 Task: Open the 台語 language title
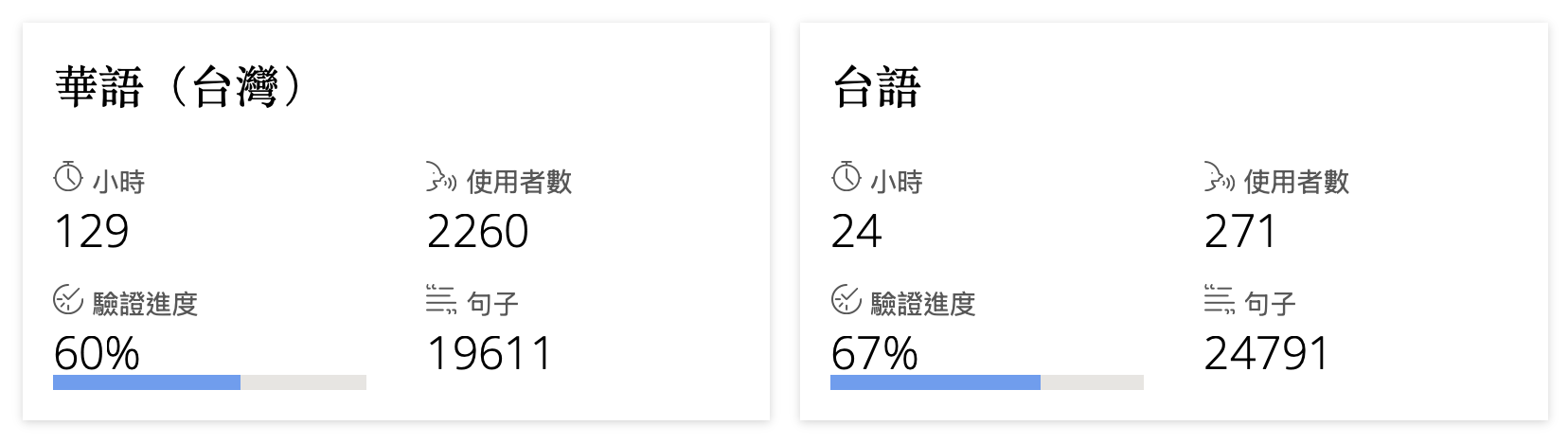coord(877,88)
